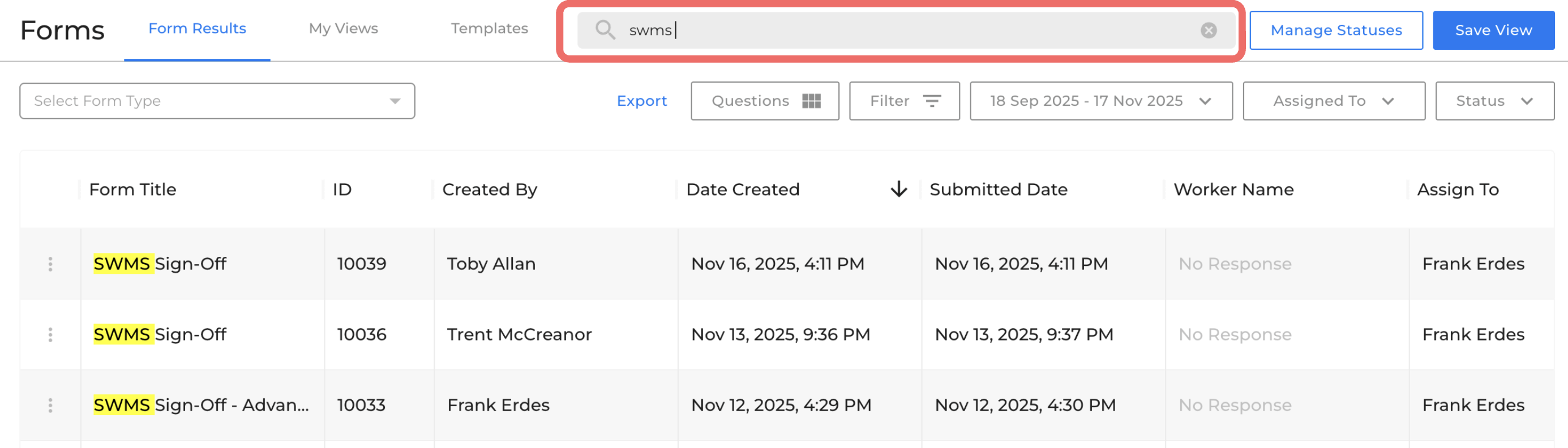Click ID cell 10036
Image resolution: width=1568 pixels, height=448 pixels.
[x=362, y=334]
